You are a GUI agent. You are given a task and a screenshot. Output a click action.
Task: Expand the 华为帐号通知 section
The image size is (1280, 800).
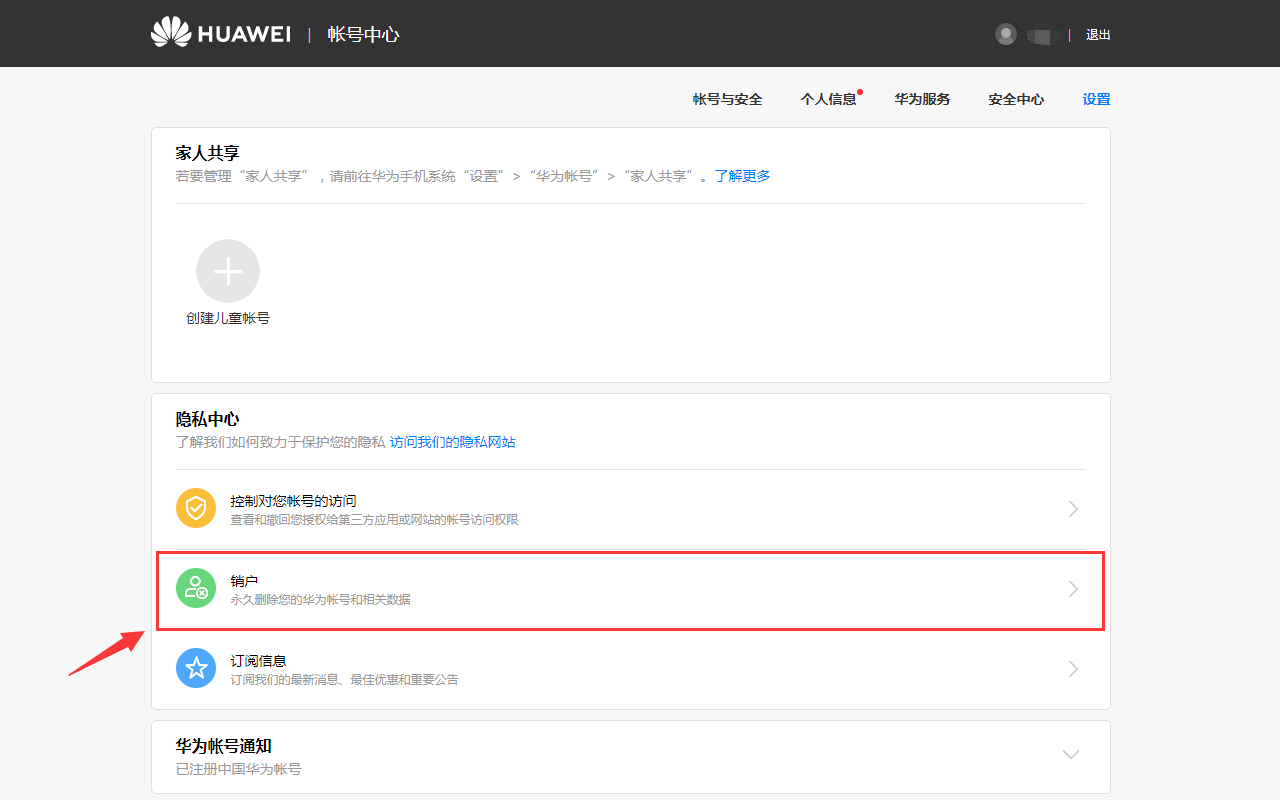[1071, 754]
